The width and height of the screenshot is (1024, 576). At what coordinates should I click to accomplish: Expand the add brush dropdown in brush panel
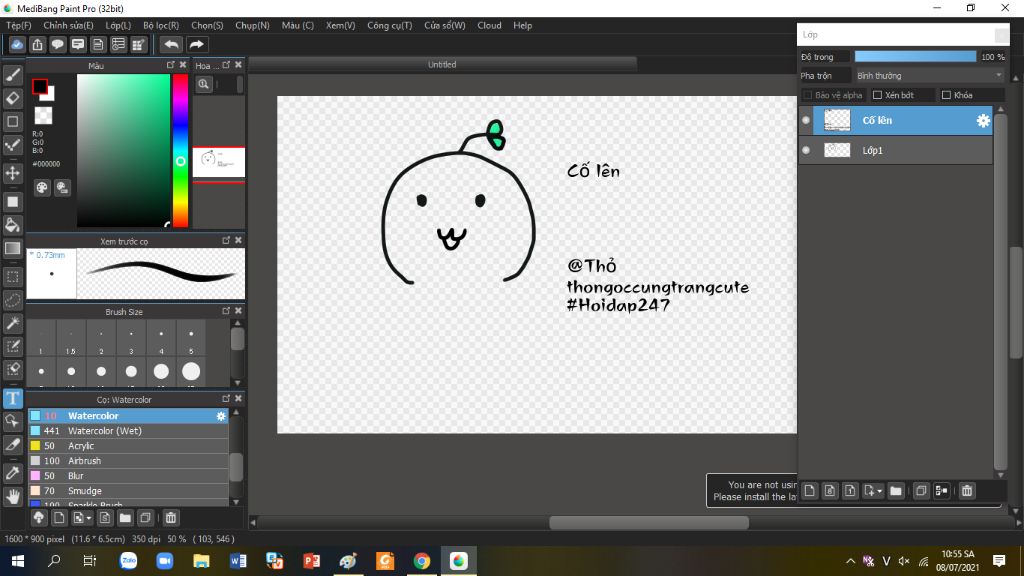[88, 519]
